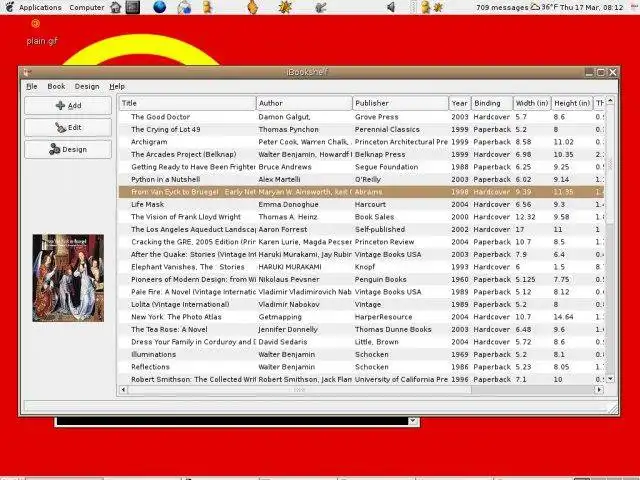640x480 pixels.
Task: Select The Tea Rose: A Novel row
Action: 361,329
